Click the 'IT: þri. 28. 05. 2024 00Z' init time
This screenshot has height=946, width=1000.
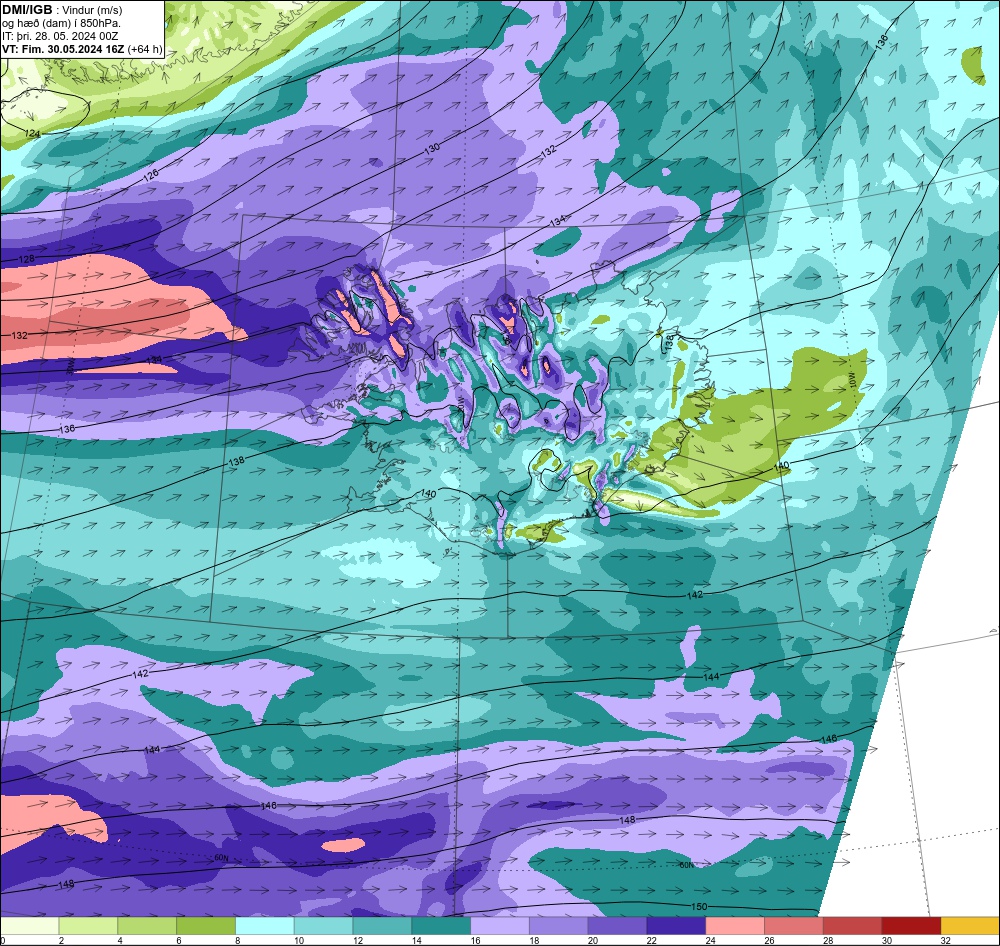tap(60, 36)
